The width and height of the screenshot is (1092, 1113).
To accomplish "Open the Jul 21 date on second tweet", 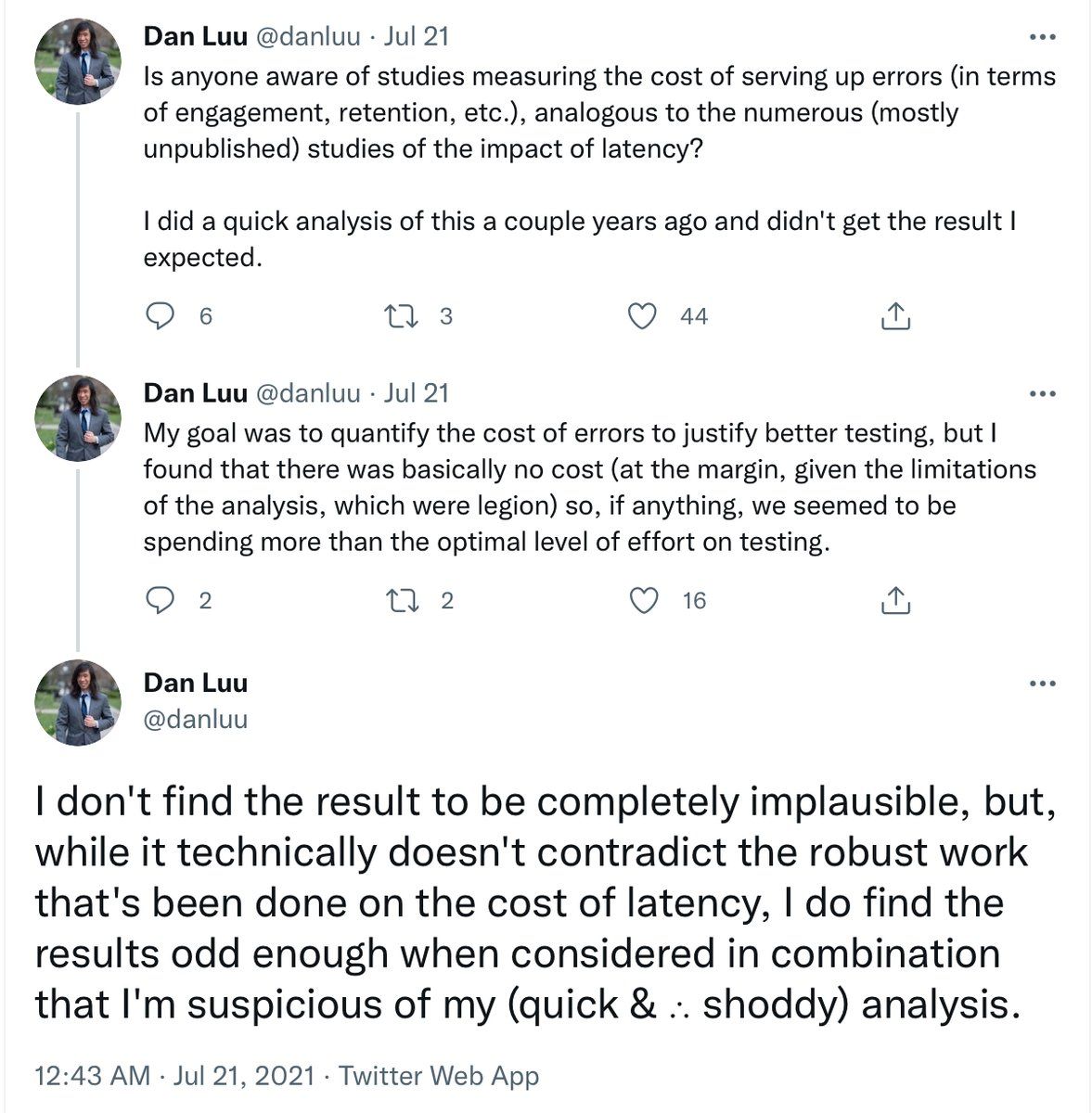I will tap(416, 393).
